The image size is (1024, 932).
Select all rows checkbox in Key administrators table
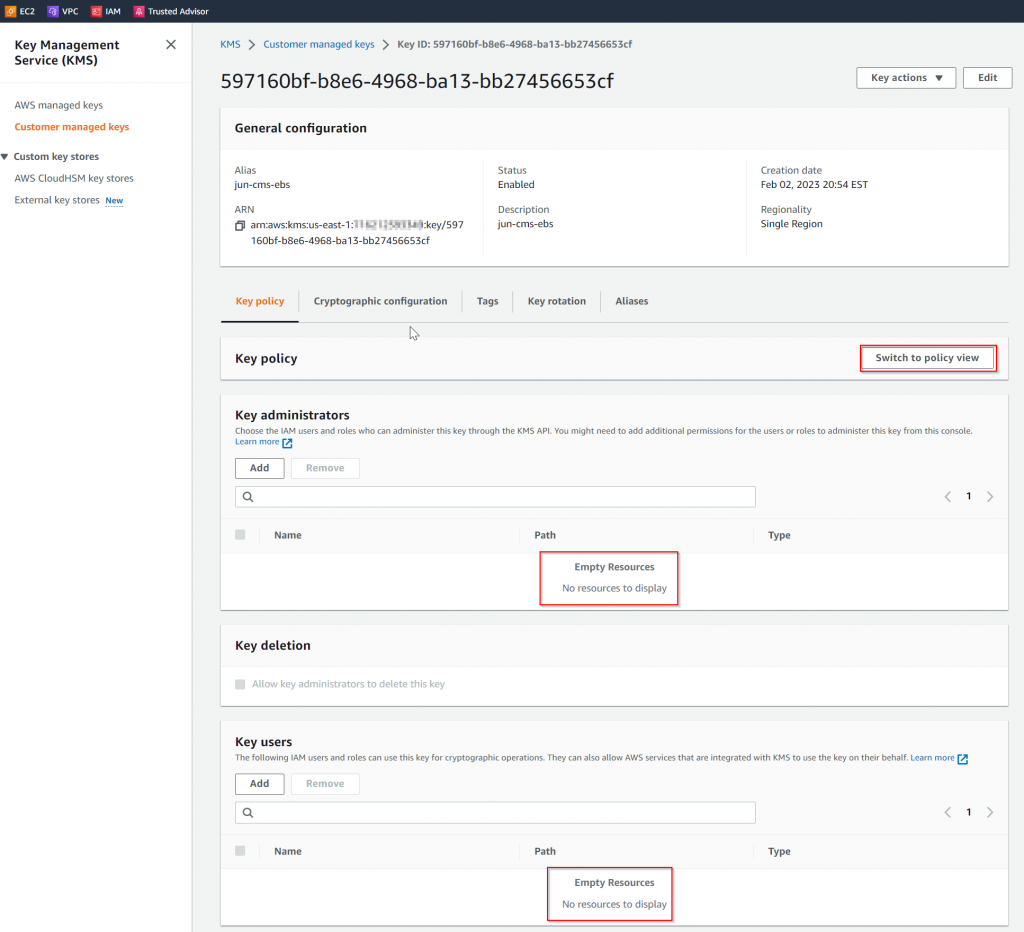[240, 534]
